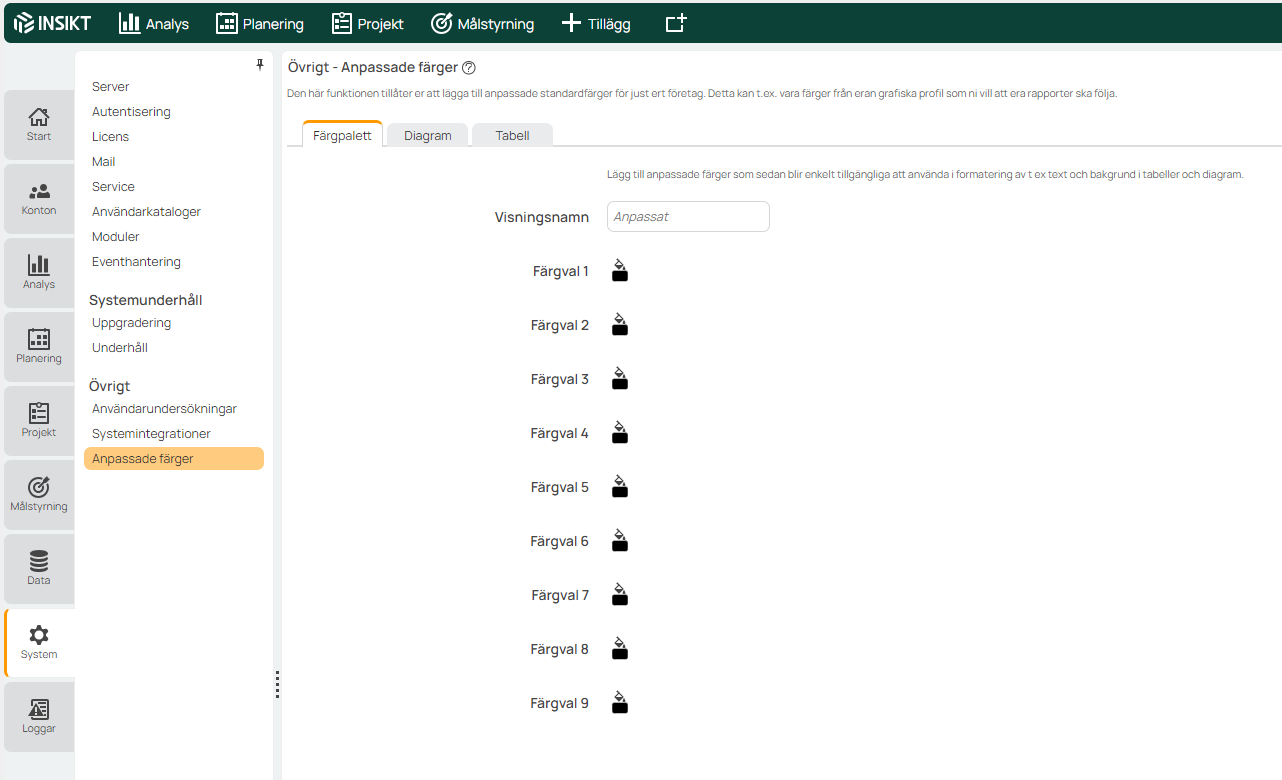Open Service settings
This screenshot has width=1282, height=780.
click(113, 187)
